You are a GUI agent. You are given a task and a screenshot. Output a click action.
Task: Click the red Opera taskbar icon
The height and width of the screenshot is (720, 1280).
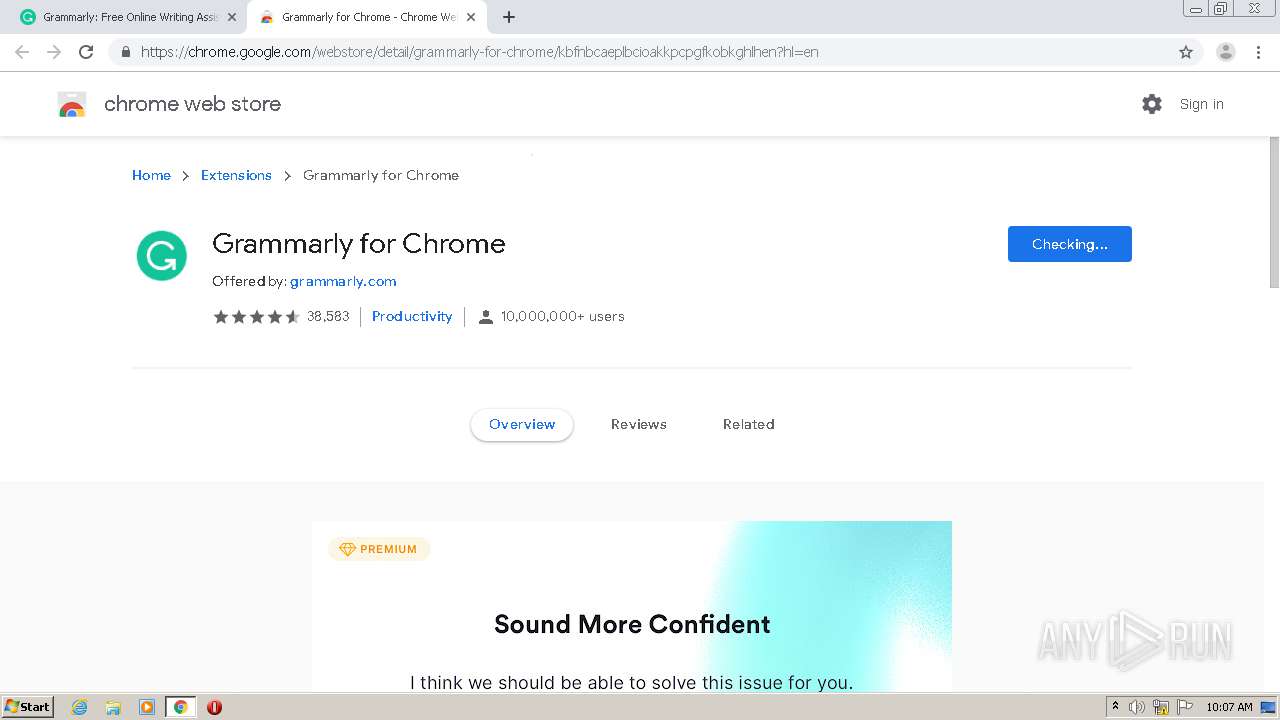(x=214, y=707)
